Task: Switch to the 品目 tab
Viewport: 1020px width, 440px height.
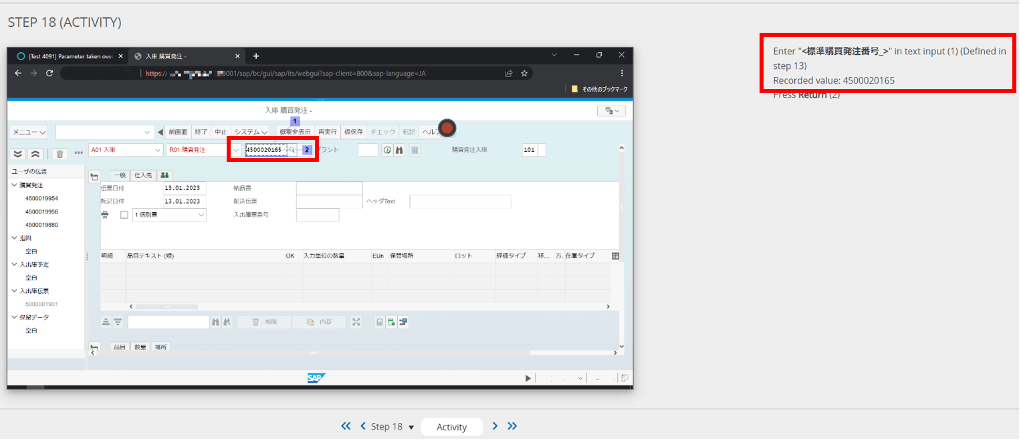Action: coord(118,348)
